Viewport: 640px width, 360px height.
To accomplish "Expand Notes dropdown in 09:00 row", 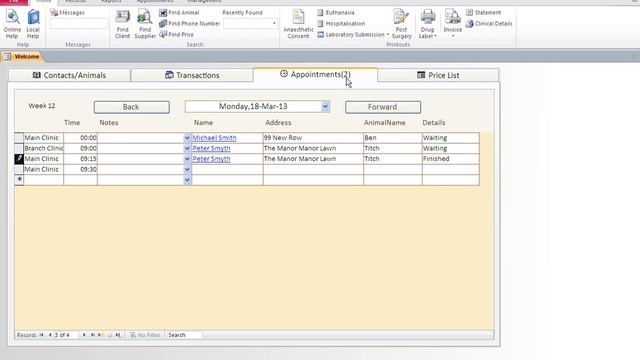I will (x=187, y=149).
